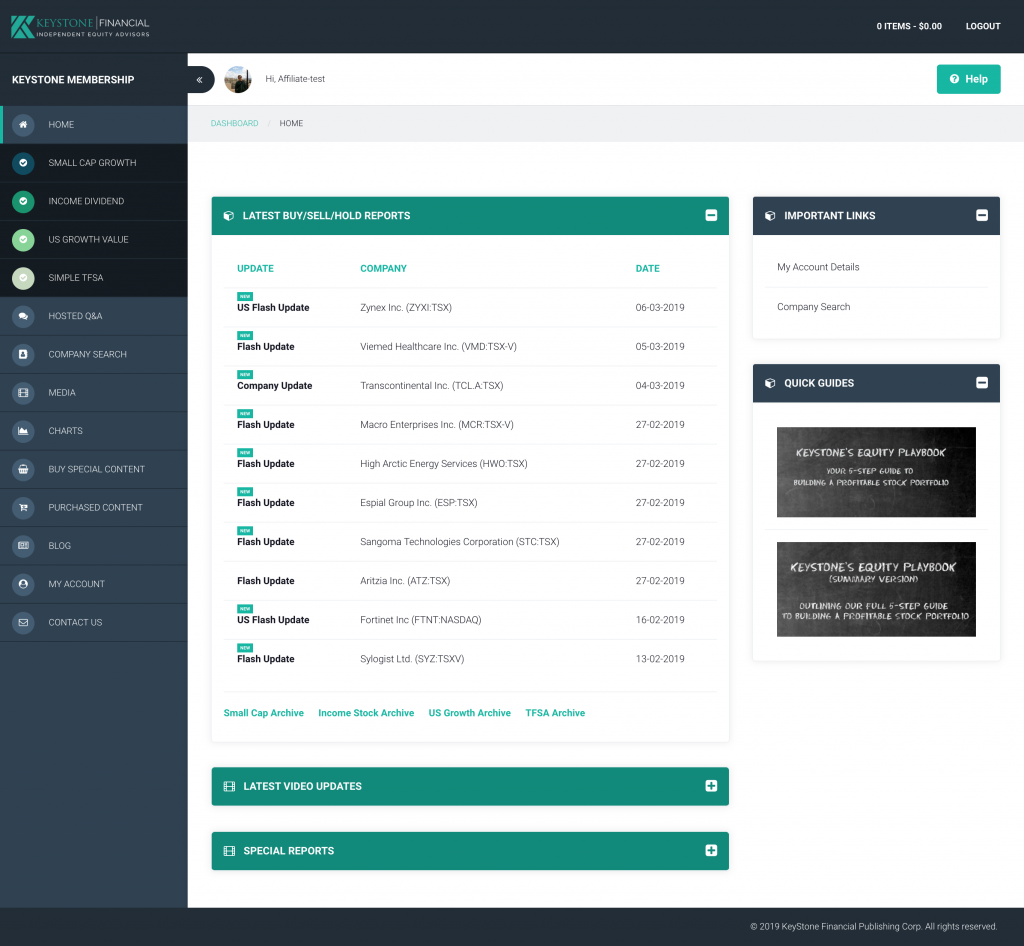Open Small Cap Growth in sidebar

tap(94, 163)
